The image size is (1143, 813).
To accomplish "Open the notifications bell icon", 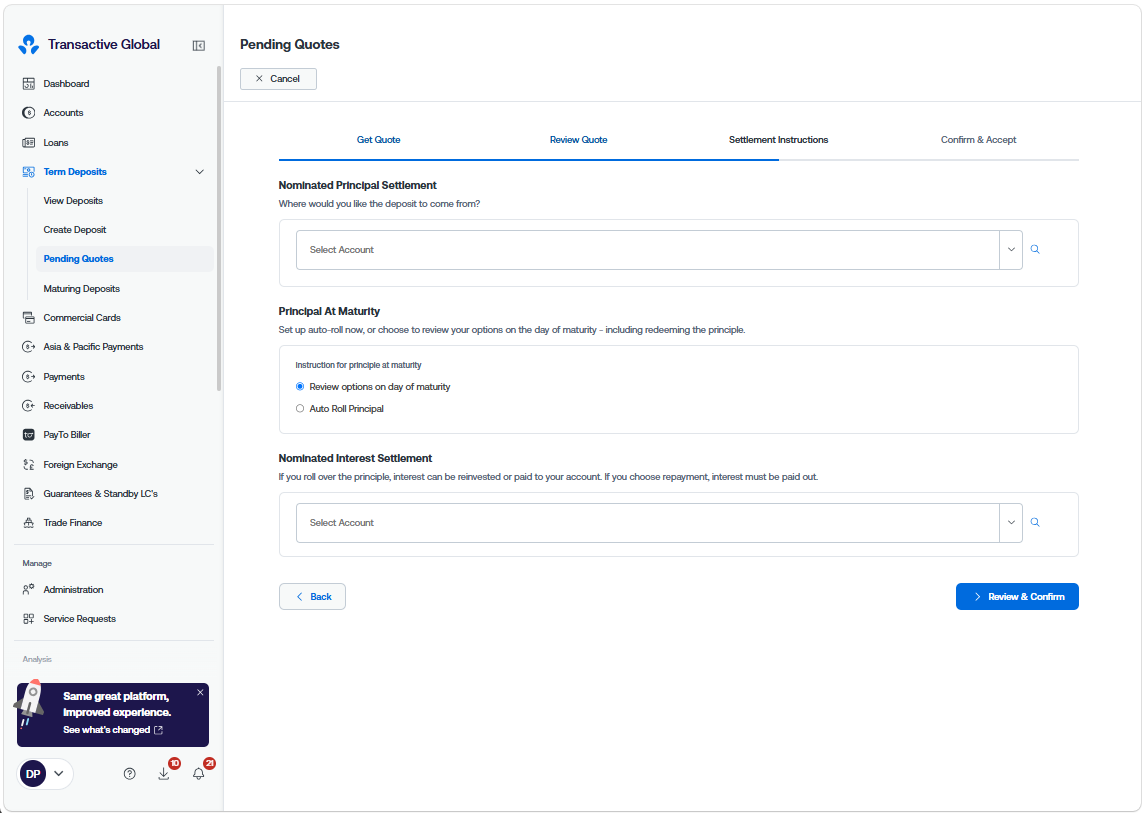I will click(198, 774).
